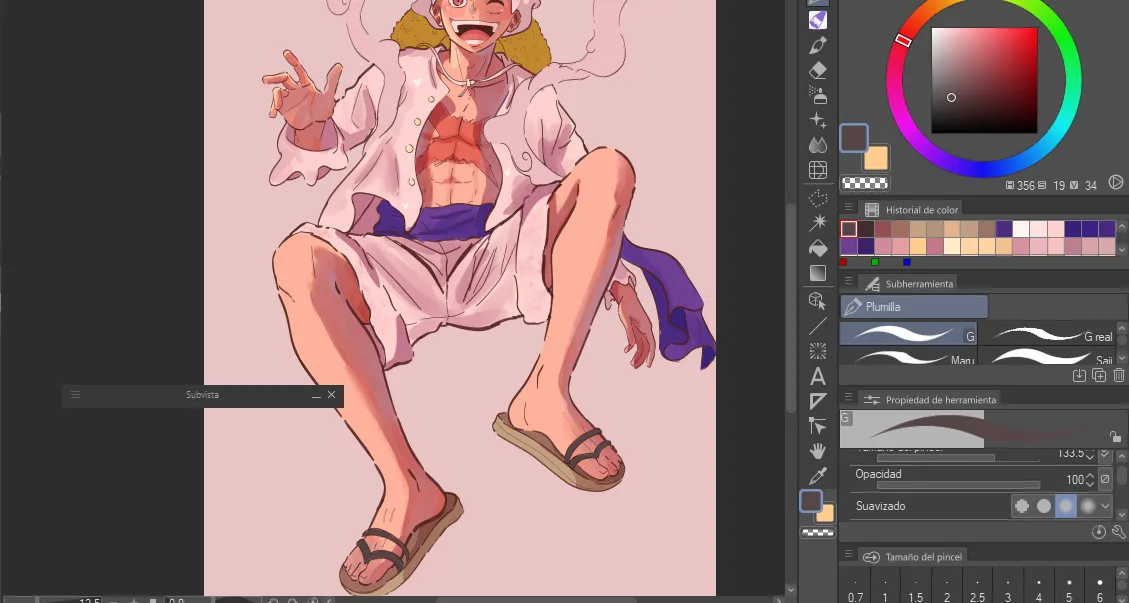Switch HSV color space with the arrow icon
The image size is (1129, 603).
coord(1115,182)
